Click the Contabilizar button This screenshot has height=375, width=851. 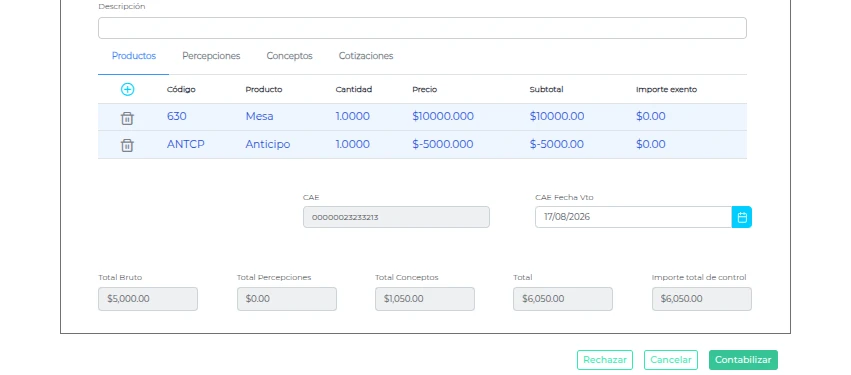tap(743, 360)
